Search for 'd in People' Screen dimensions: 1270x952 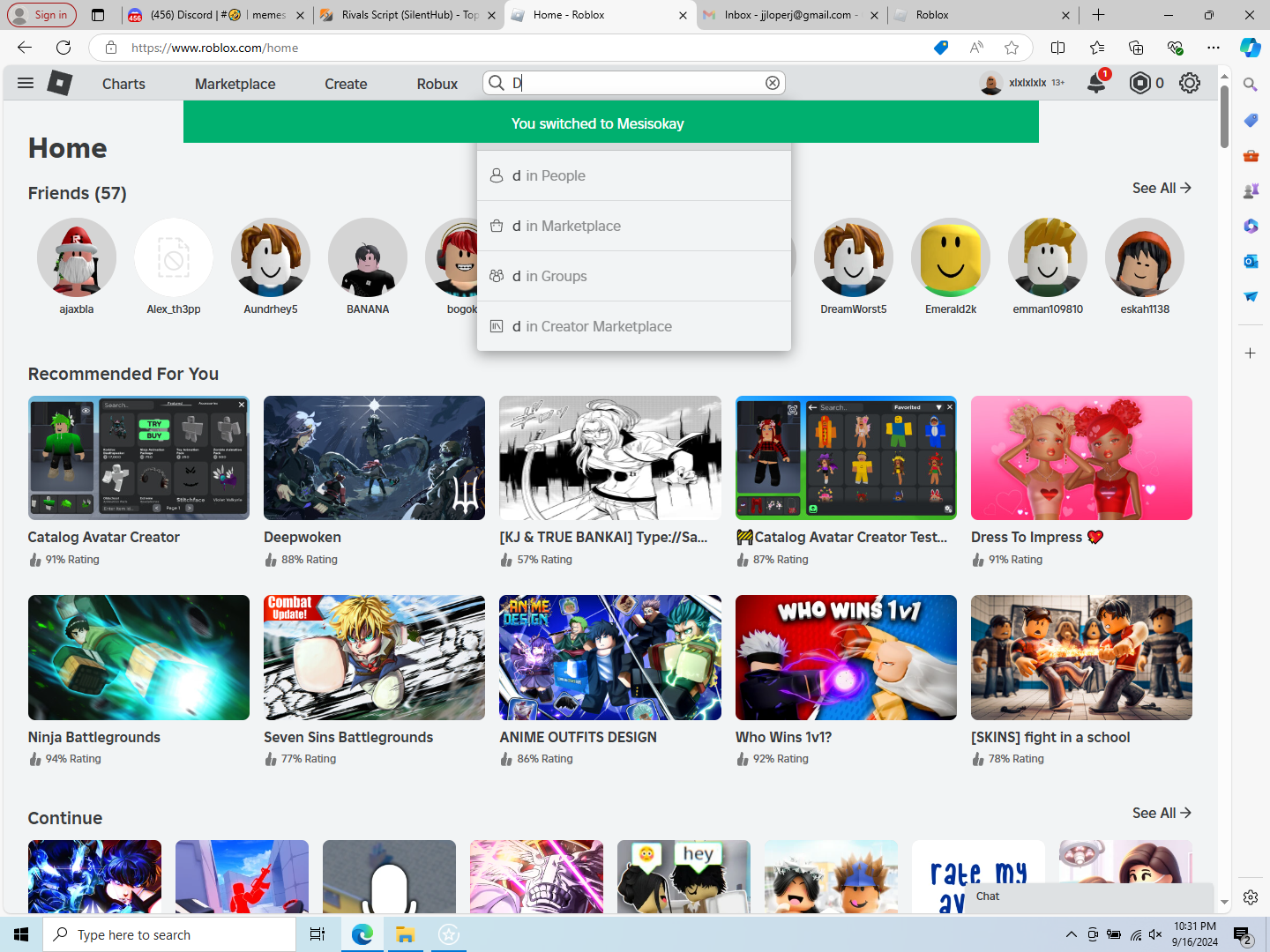point(634,175)
